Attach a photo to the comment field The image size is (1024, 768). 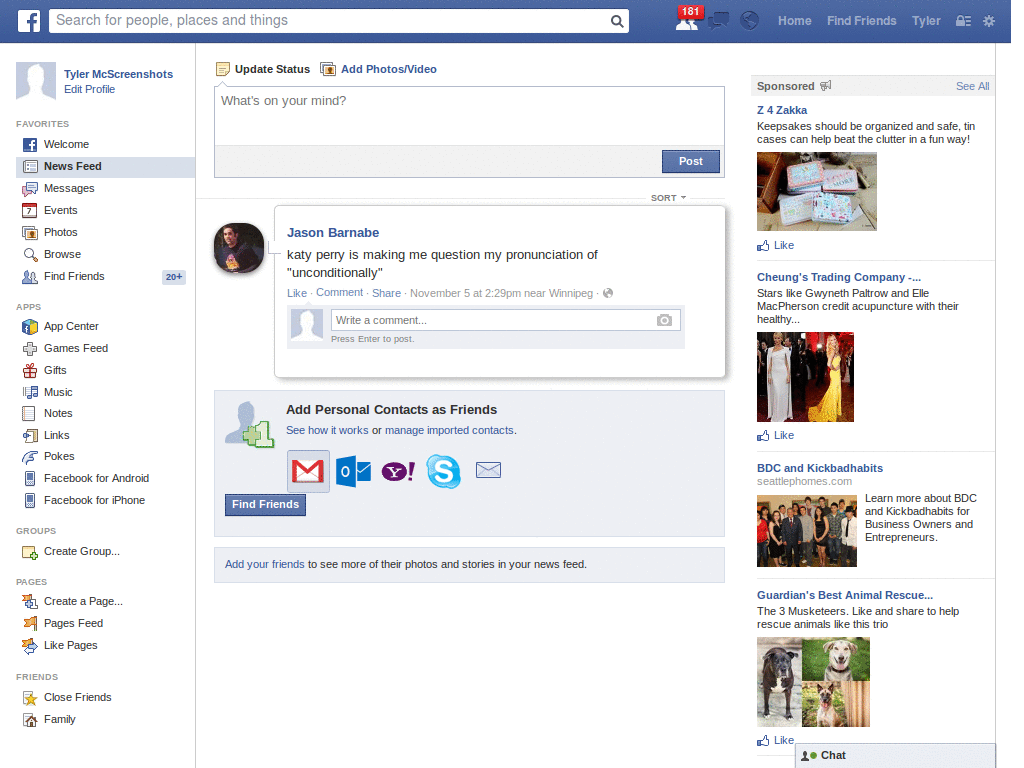[664, 319]
